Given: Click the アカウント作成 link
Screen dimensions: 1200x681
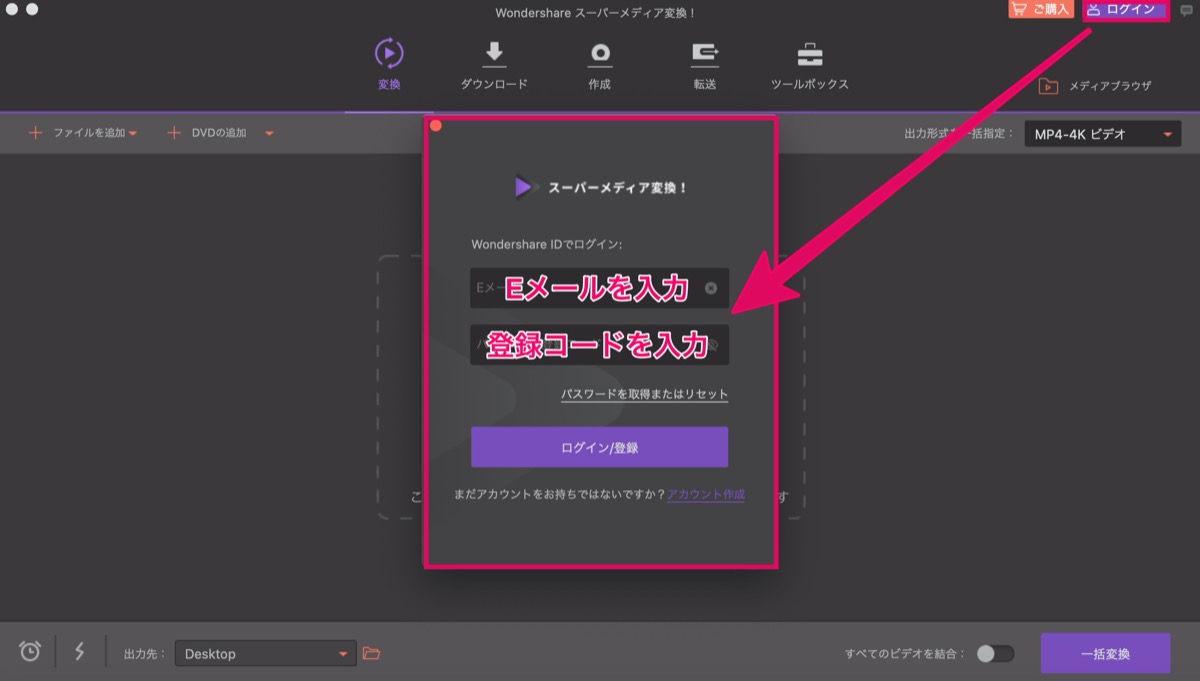Looking at the screenshot, I should pyautogui.click(x=706, y=494).
